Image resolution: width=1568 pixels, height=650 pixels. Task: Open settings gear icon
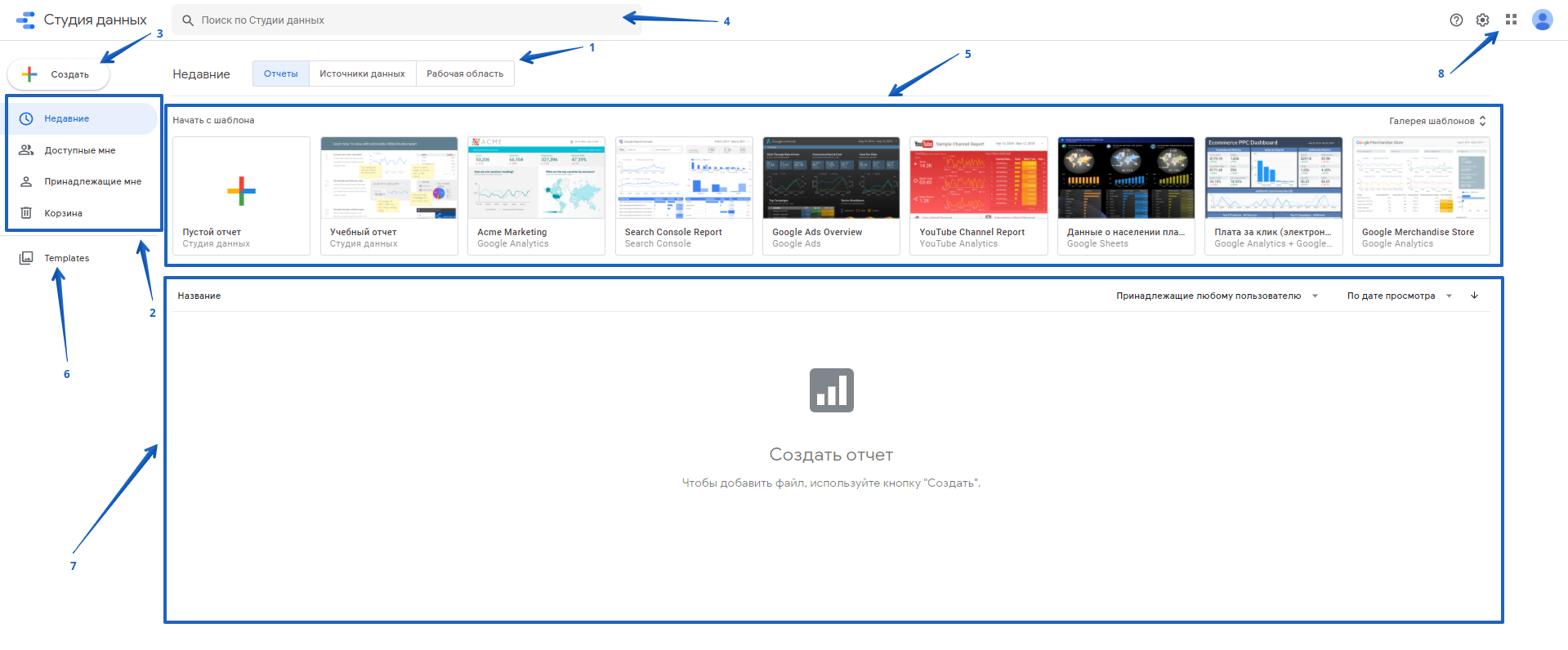click(1482, 20)
